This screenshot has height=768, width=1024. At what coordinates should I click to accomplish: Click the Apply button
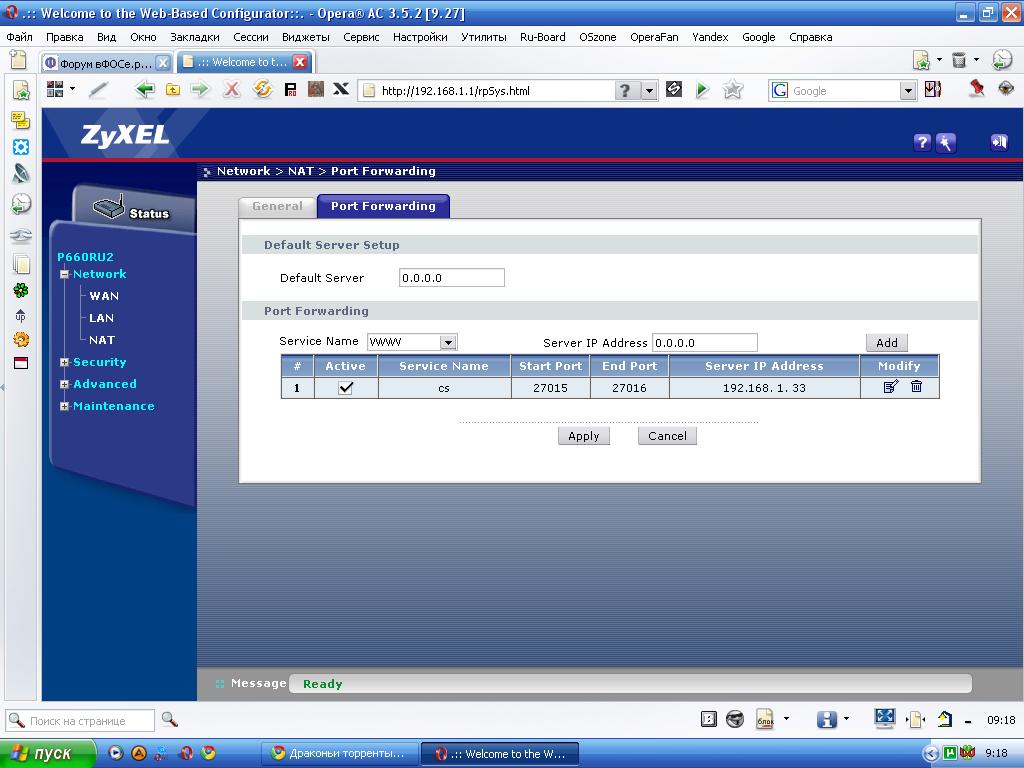[x=583, y=436]
